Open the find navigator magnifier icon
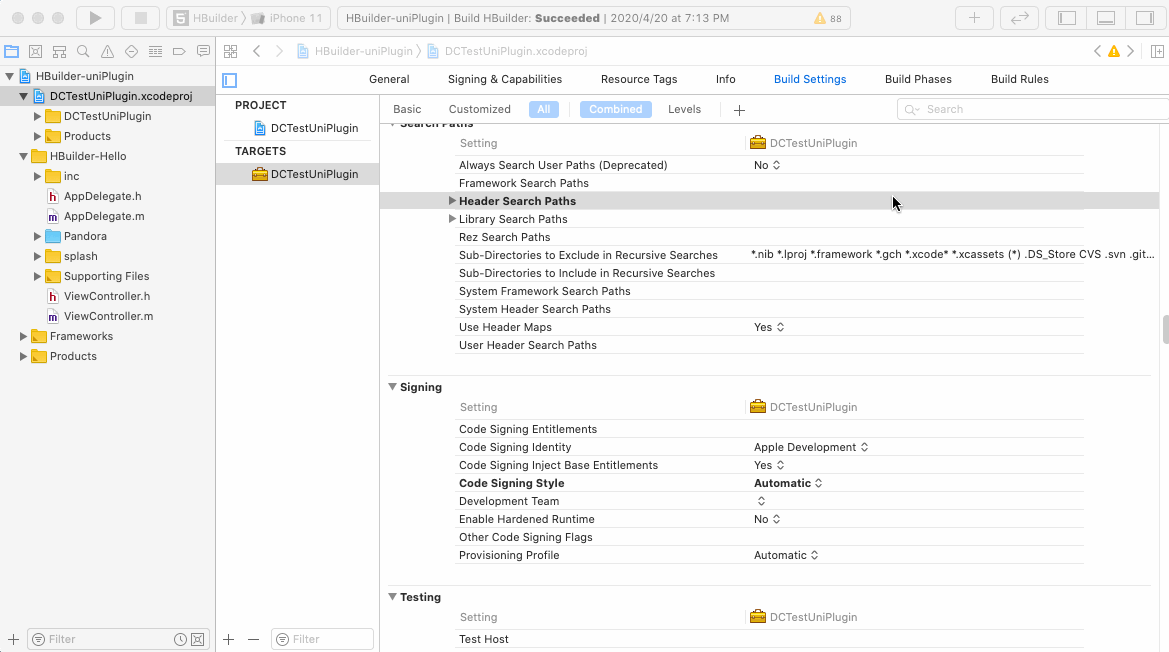This screenshot has width=1169, height=652. point(83,52)
